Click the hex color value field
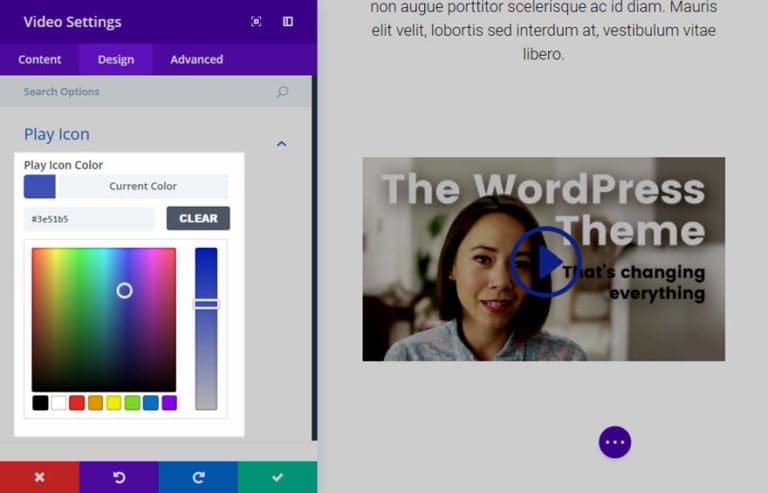 pyautogui.click(x=89, y=219)
